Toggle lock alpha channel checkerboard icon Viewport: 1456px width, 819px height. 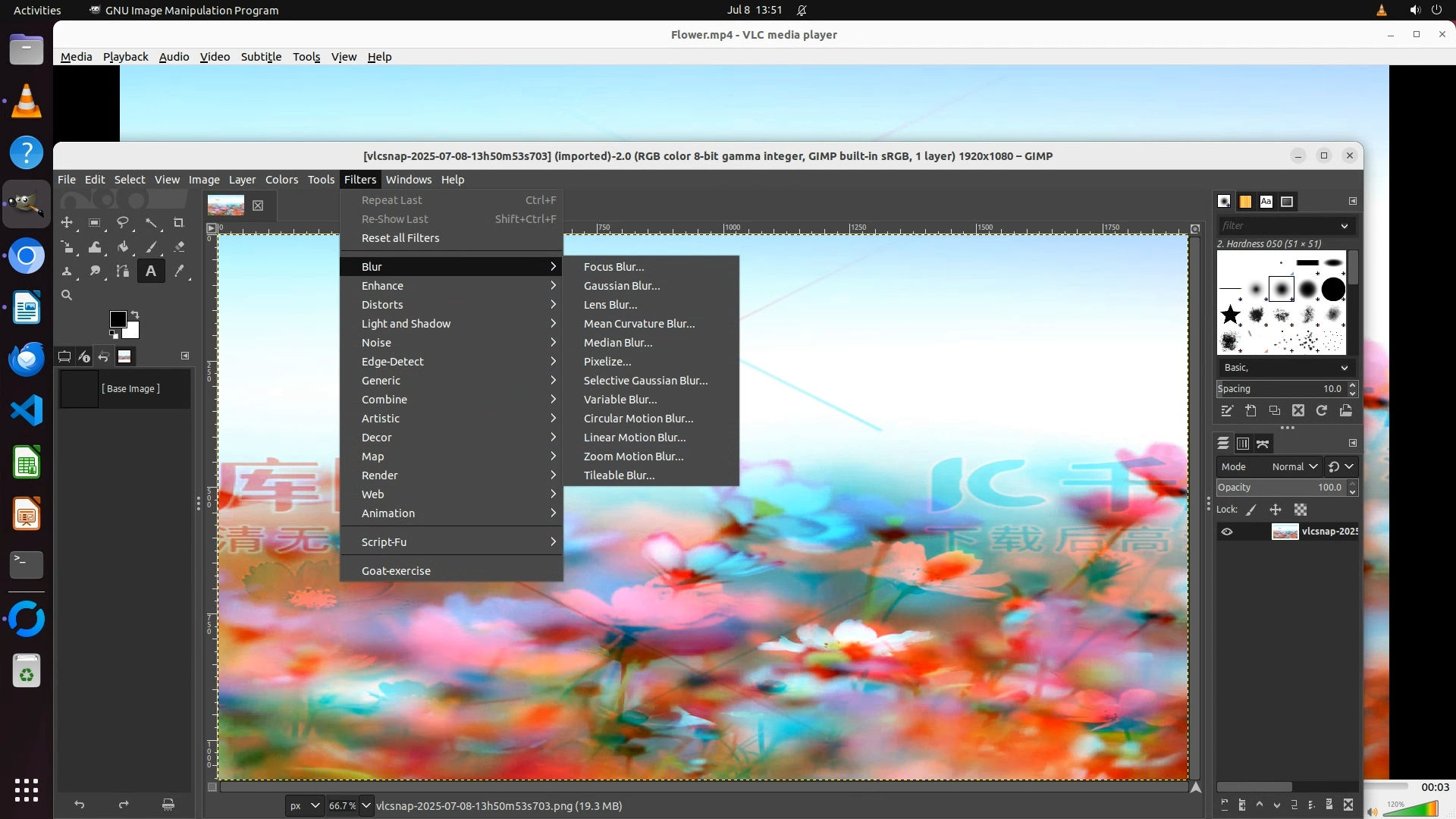[x=1301, y=510]
